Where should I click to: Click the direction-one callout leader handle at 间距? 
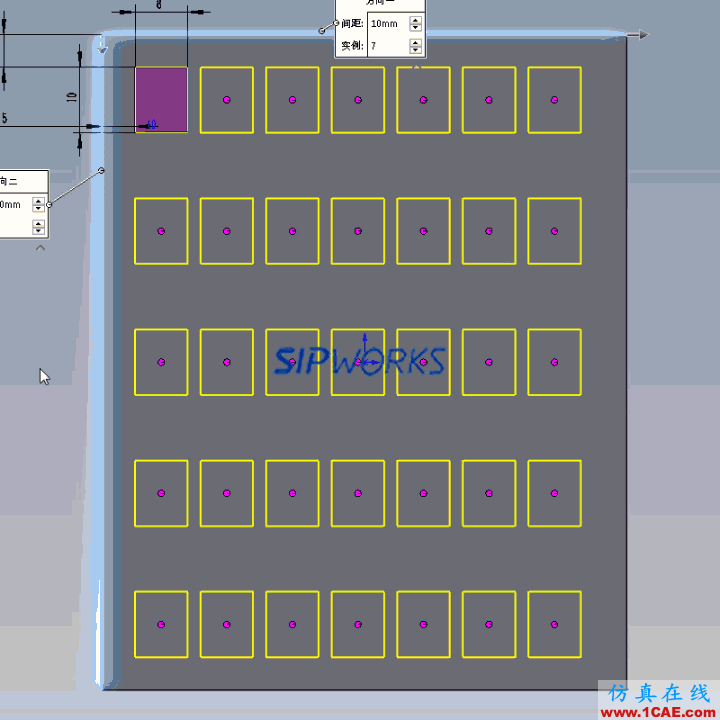click(336, 23)
